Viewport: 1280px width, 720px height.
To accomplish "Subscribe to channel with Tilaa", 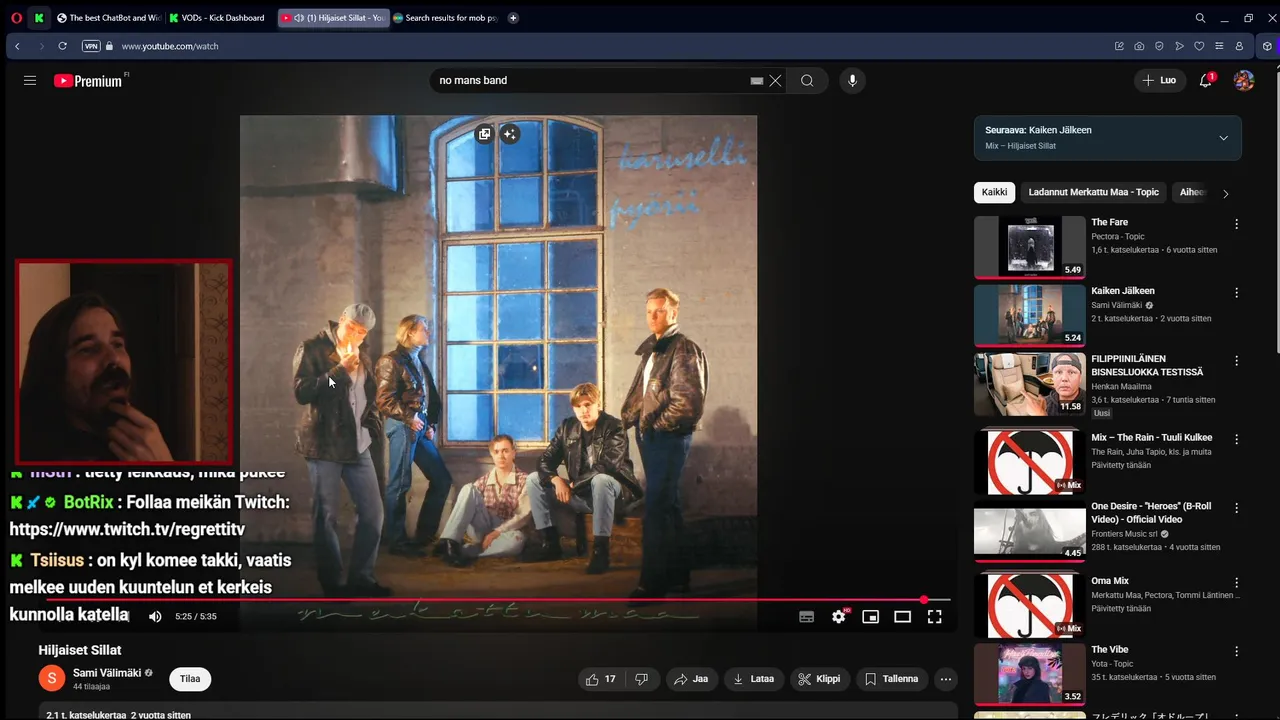I will [190, 679].
